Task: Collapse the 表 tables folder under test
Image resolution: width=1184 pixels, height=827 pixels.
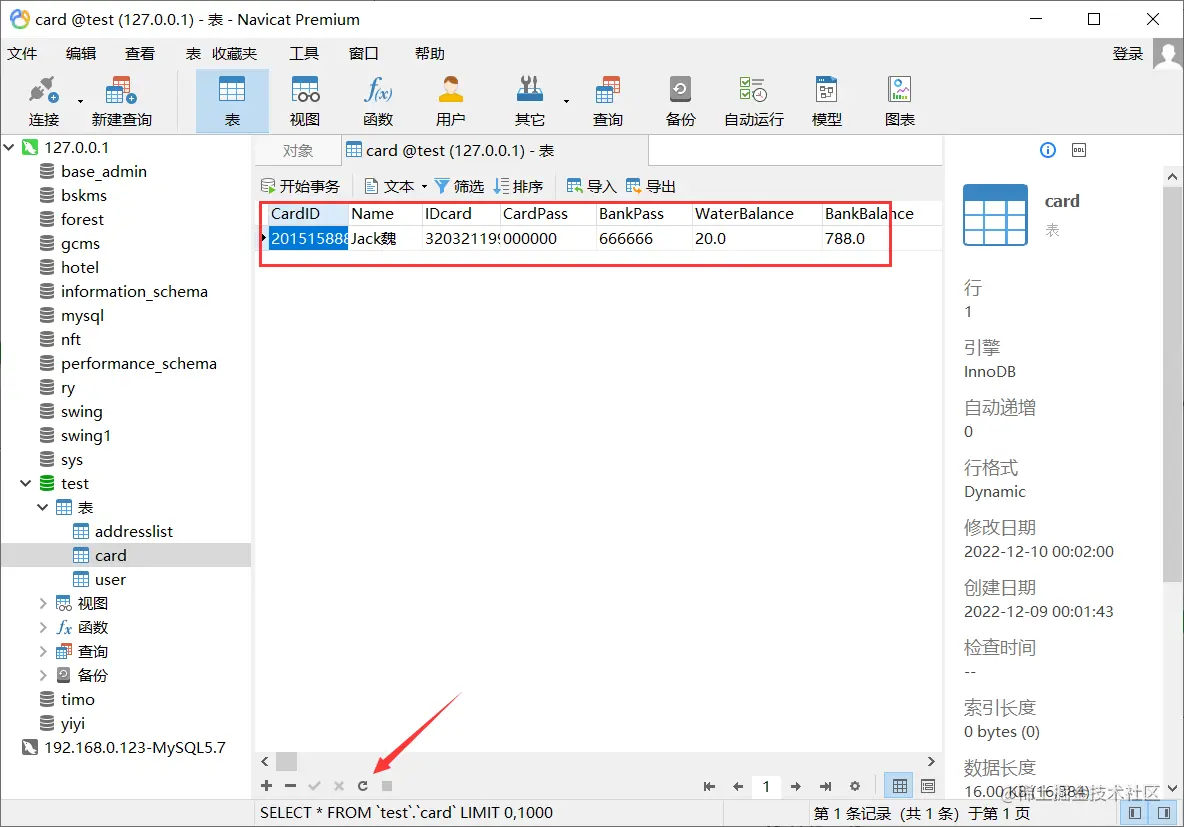Action: pyautogui.click(x=42, y=508)
